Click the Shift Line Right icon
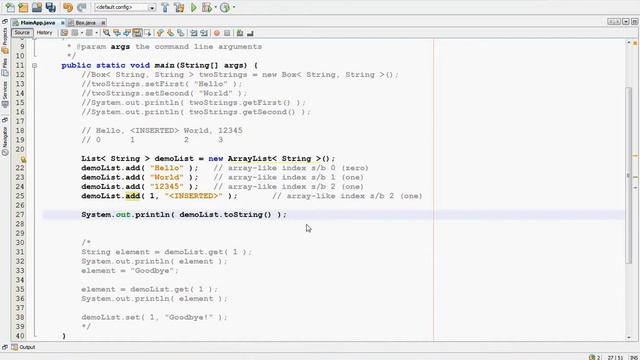 (204, 33)
